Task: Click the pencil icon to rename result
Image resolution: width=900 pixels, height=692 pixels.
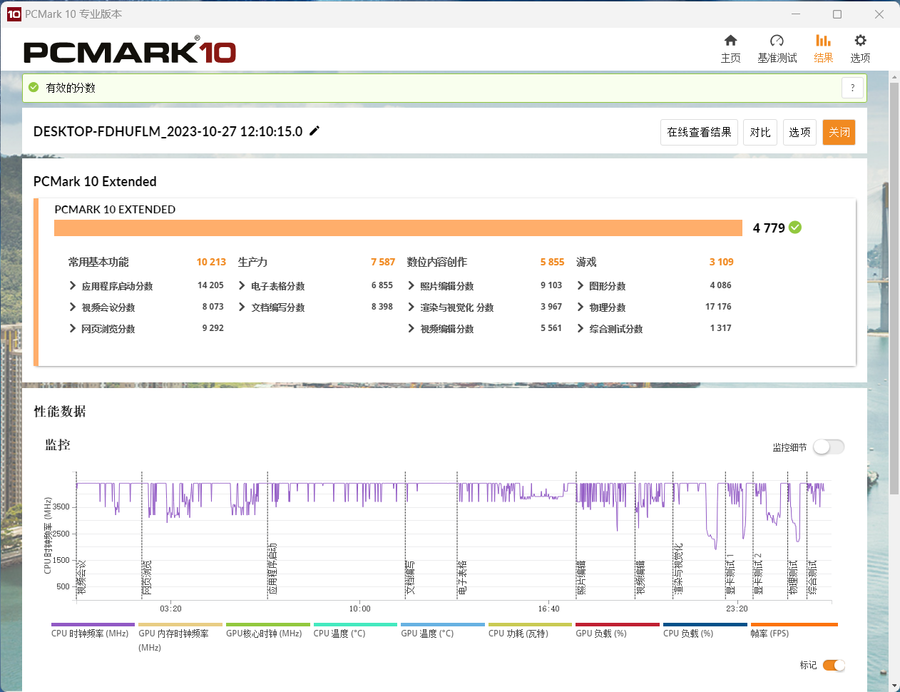Action: [x=314, y=131]
